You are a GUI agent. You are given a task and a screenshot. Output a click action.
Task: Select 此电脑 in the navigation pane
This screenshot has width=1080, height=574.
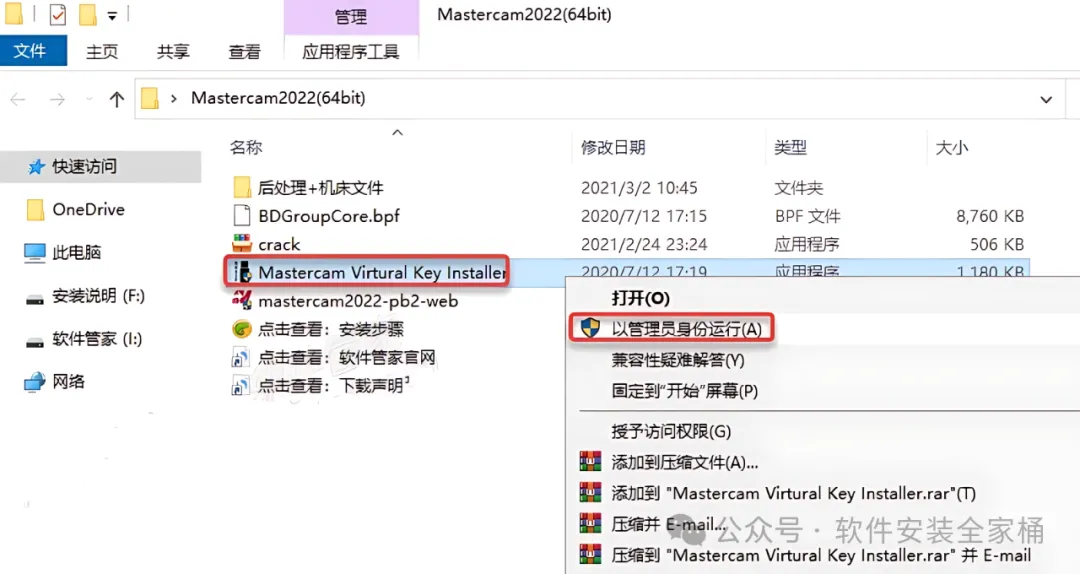(x=76, y=252)
